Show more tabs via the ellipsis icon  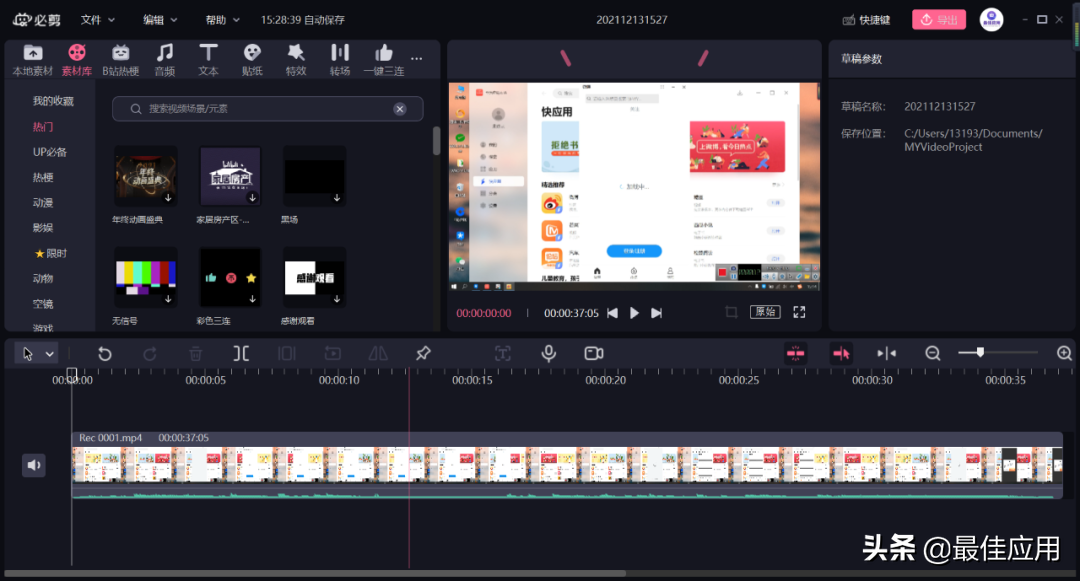coord(417,59)
